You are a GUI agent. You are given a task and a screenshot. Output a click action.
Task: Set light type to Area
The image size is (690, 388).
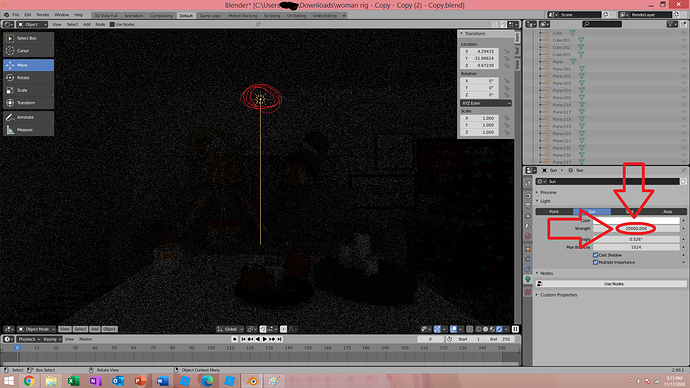coord(668,212)
